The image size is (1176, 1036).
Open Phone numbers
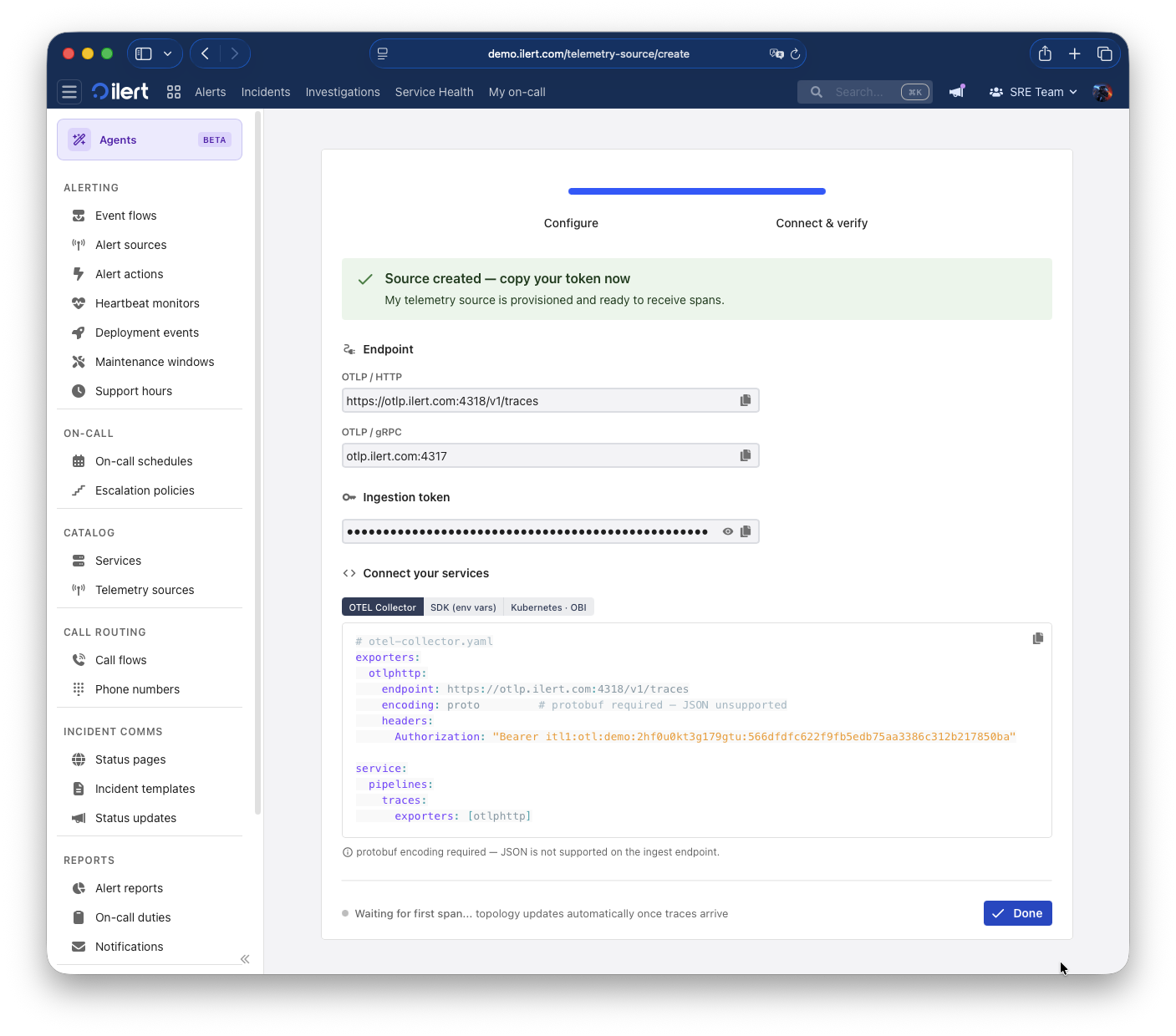point(150,689)
